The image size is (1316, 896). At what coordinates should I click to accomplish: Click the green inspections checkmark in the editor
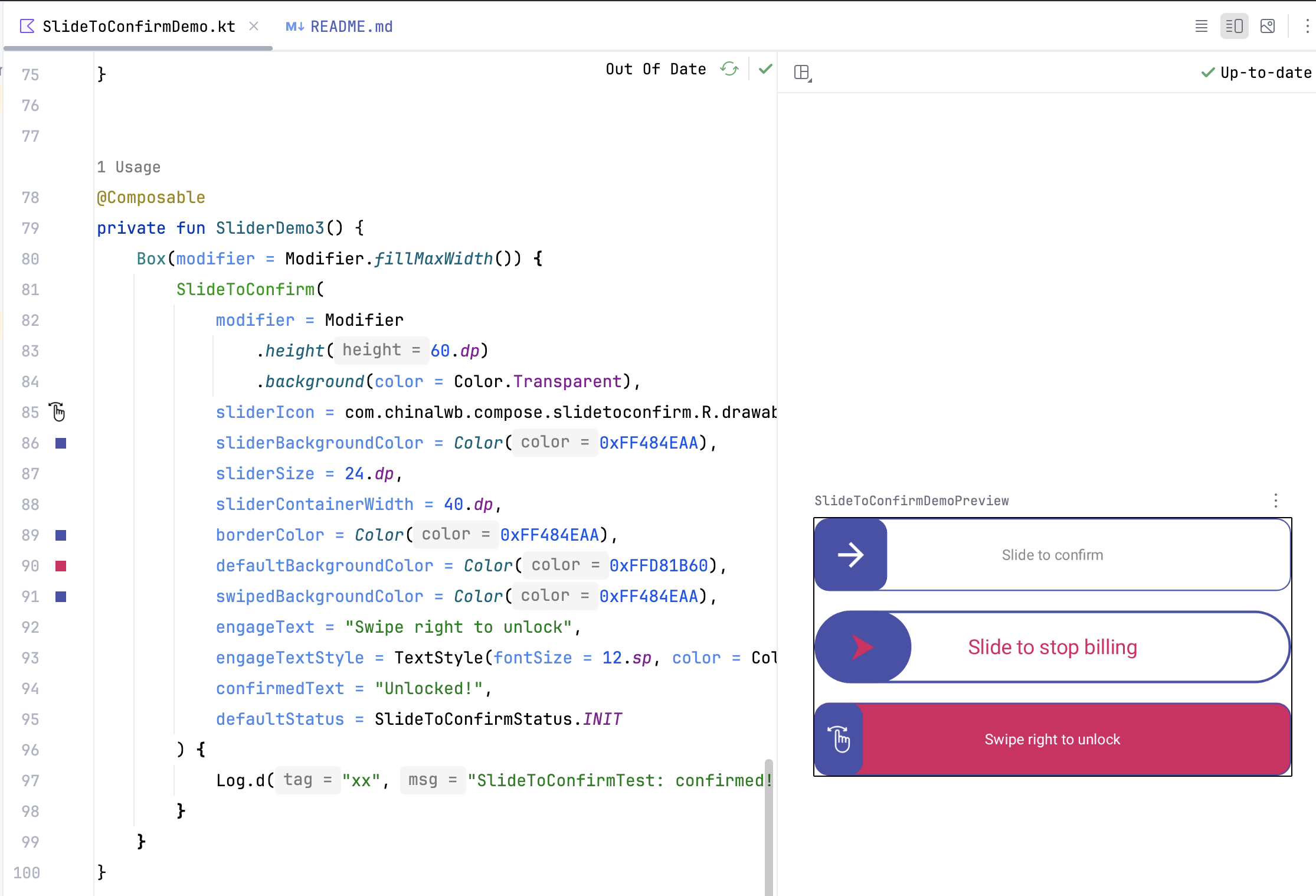(765, 69)
